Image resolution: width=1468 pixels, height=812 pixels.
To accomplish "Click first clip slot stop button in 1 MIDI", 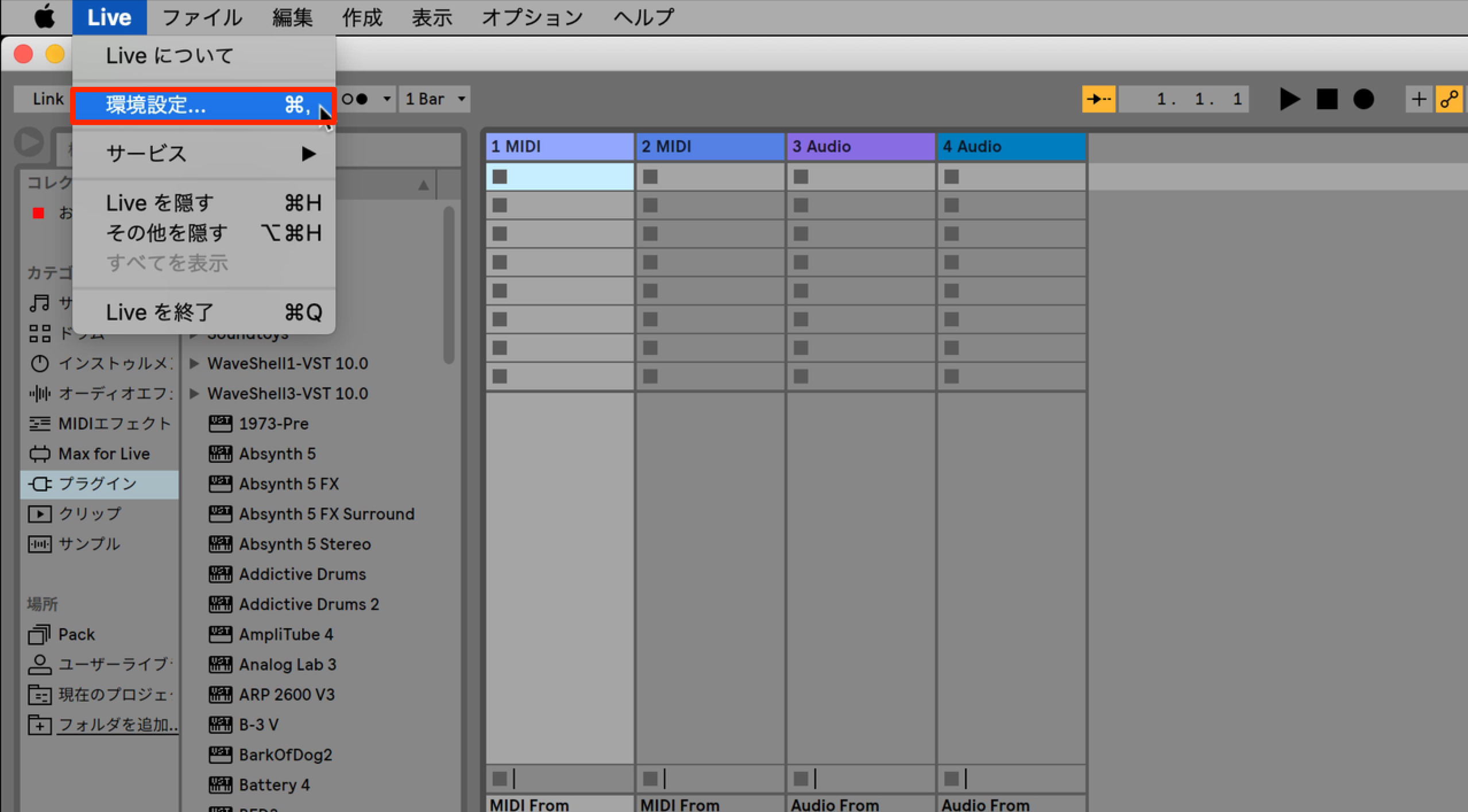I will [500, 177].
